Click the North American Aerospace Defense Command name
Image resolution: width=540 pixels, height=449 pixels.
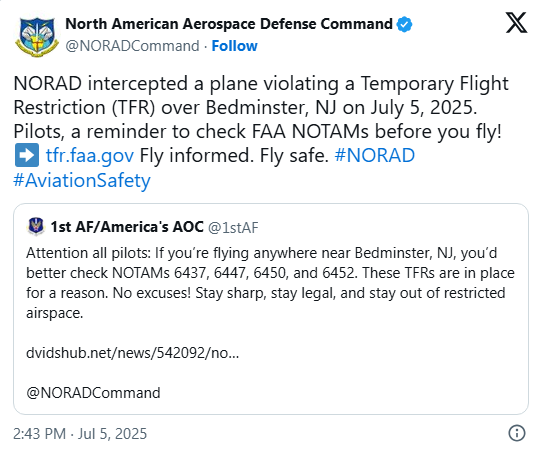229,24
